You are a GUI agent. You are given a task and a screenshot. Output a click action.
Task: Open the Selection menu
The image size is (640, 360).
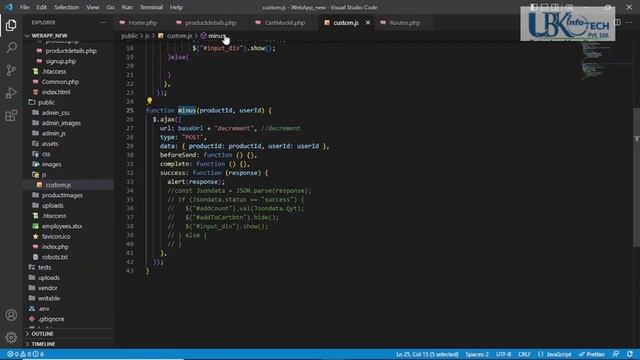click(67, 7)
